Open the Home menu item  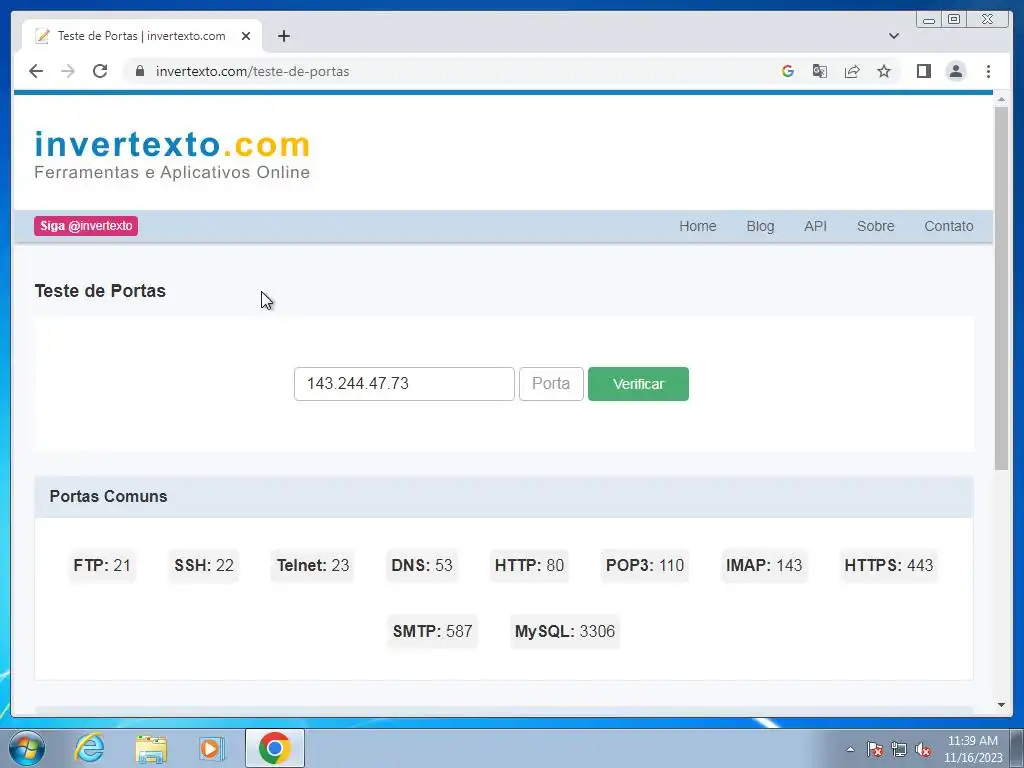pyautogui.click(x=697, y=226)
